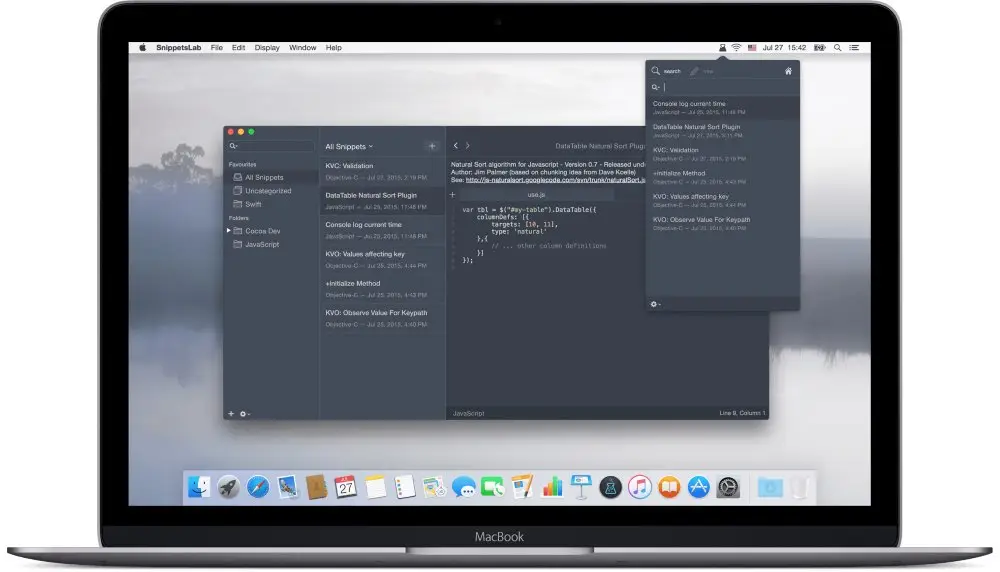
Task: Open the sidebar gear action menu
Action: tap(244, 414)
